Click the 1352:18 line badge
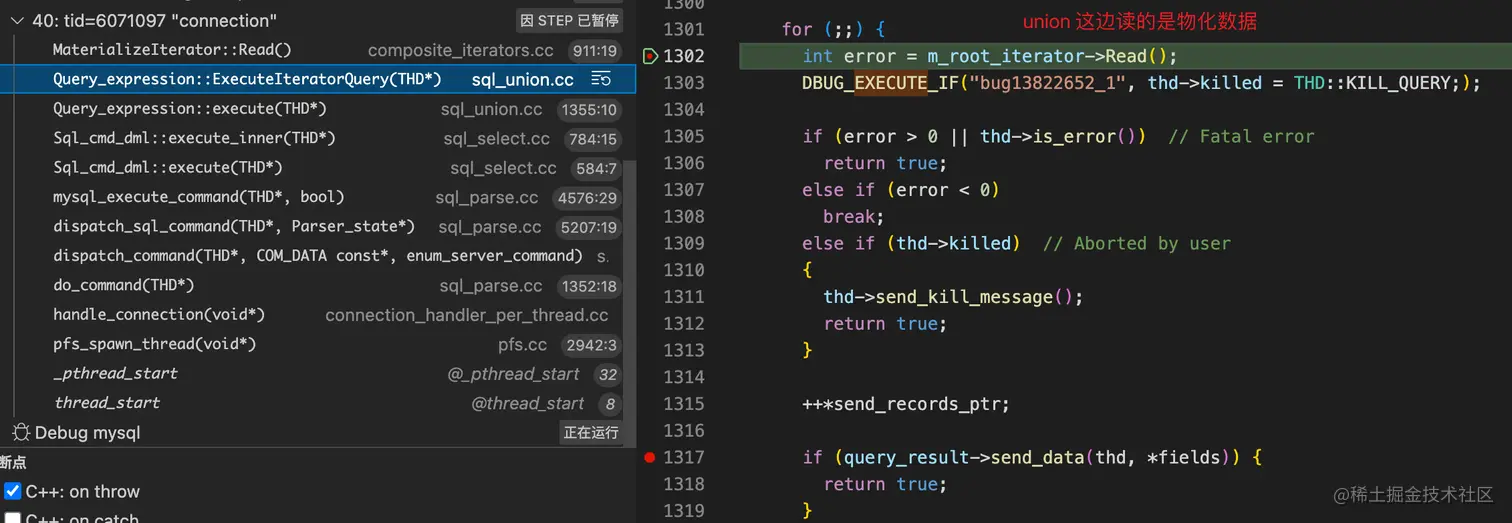1512x523 pixels. pos(590,286)
